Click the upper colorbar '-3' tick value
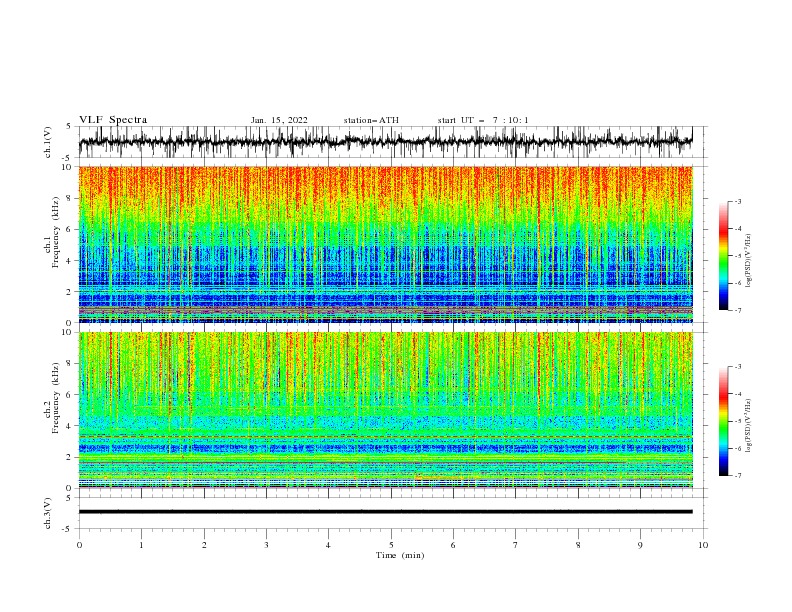 [737, 201]
